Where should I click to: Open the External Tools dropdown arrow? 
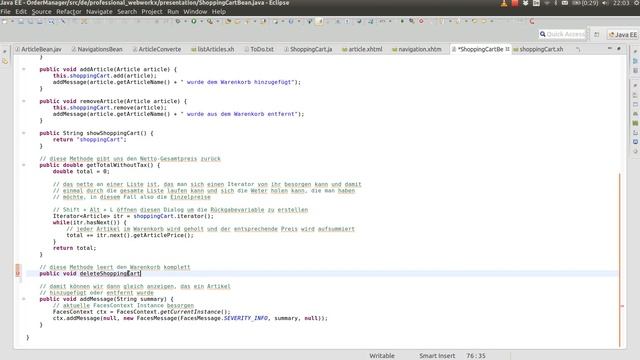point(217,21)
